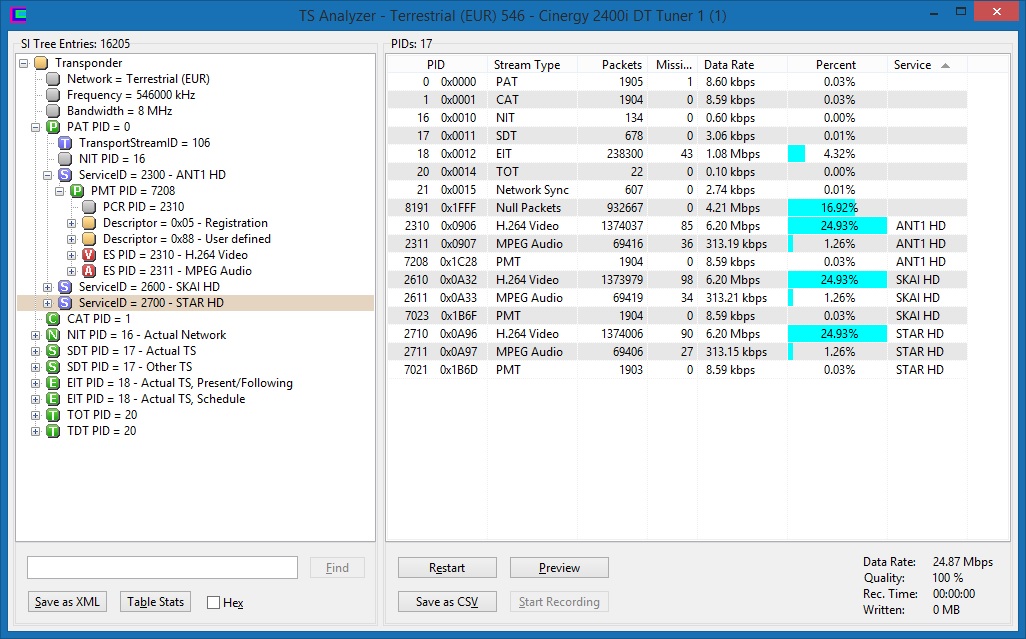Click the S icon for SDT PID 17 Actual TS

click(x=53, y=351)
